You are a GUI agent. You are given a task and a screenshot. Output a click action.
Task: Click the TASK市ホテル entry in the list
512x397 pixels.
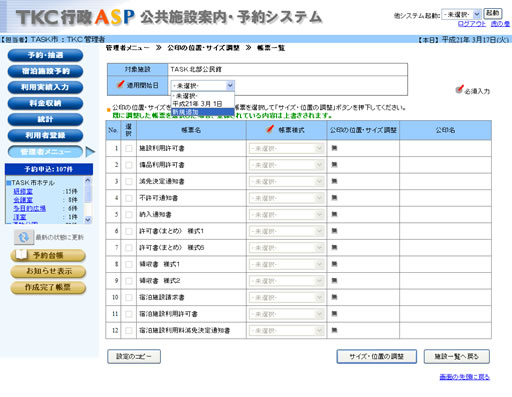[33, 183]
